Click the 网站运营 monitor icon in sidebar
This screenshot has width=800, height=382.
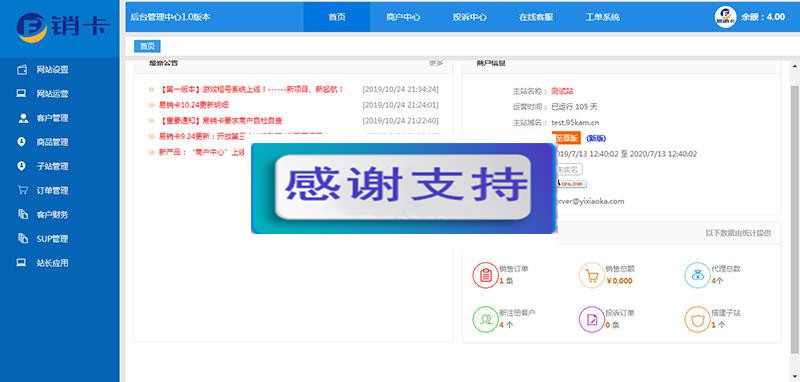coord(21,94)
